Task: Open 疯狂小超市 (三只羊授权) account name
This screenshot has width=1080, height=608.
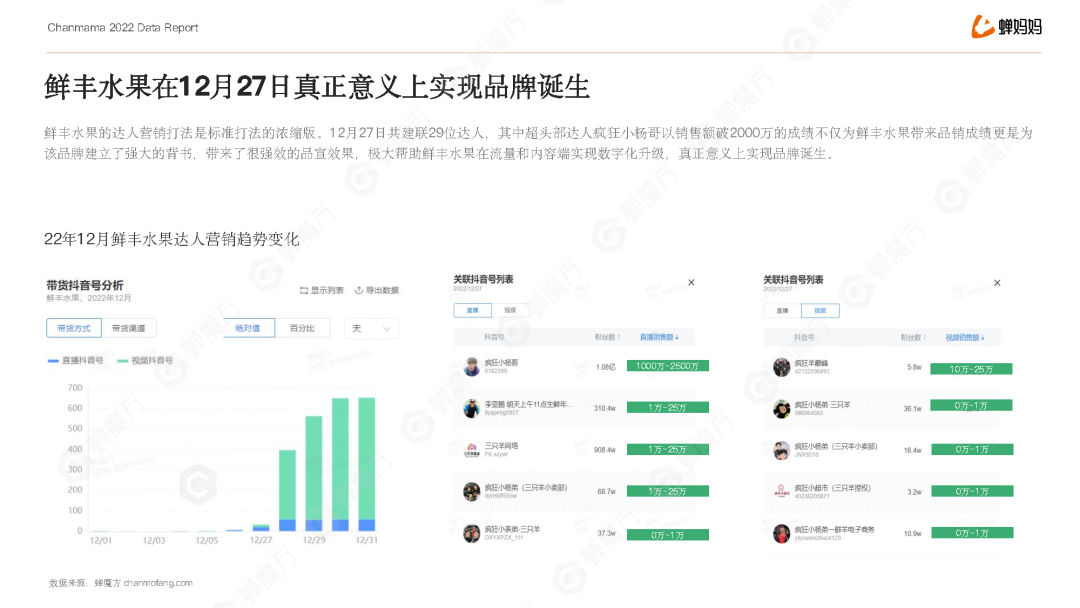Action: point(833,488)
